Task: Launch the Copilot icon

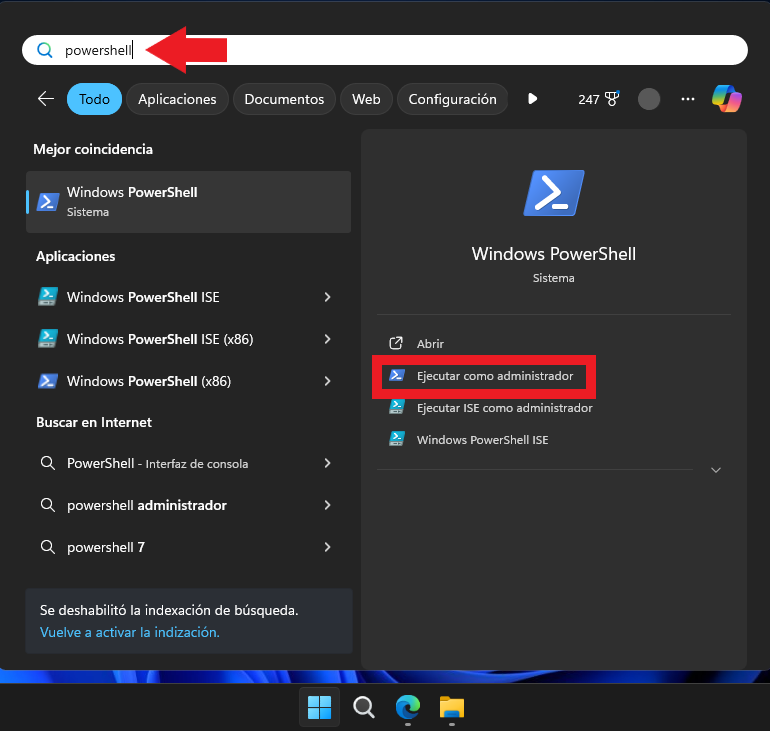Action: point(726,99)
